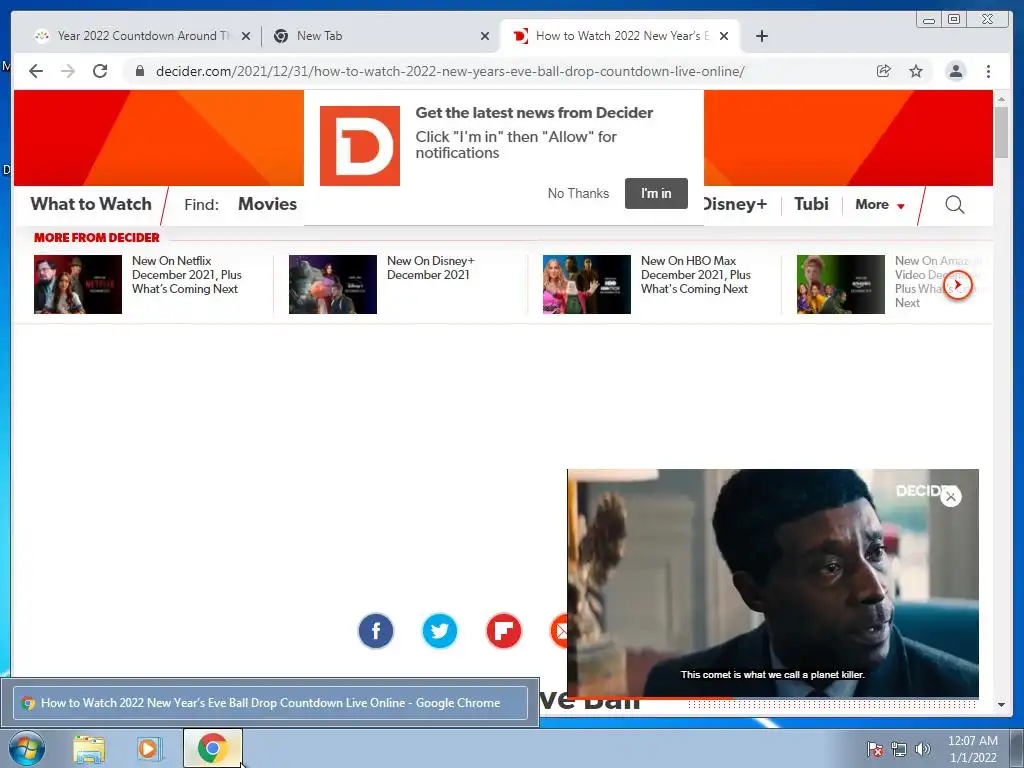The height and width of the screenshot is (768, 1024).
Task: Close the New Tab tab
Action: tap(485, 37)
